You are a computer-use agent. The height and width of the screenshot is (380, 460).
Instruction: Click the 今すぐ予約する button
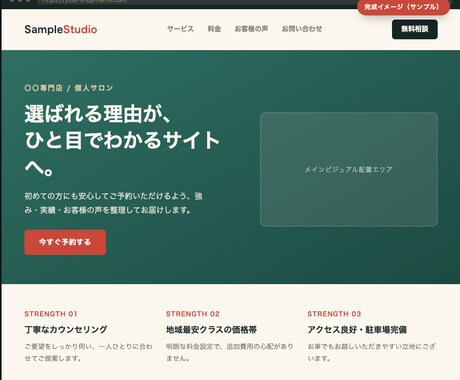click(65, 242)
